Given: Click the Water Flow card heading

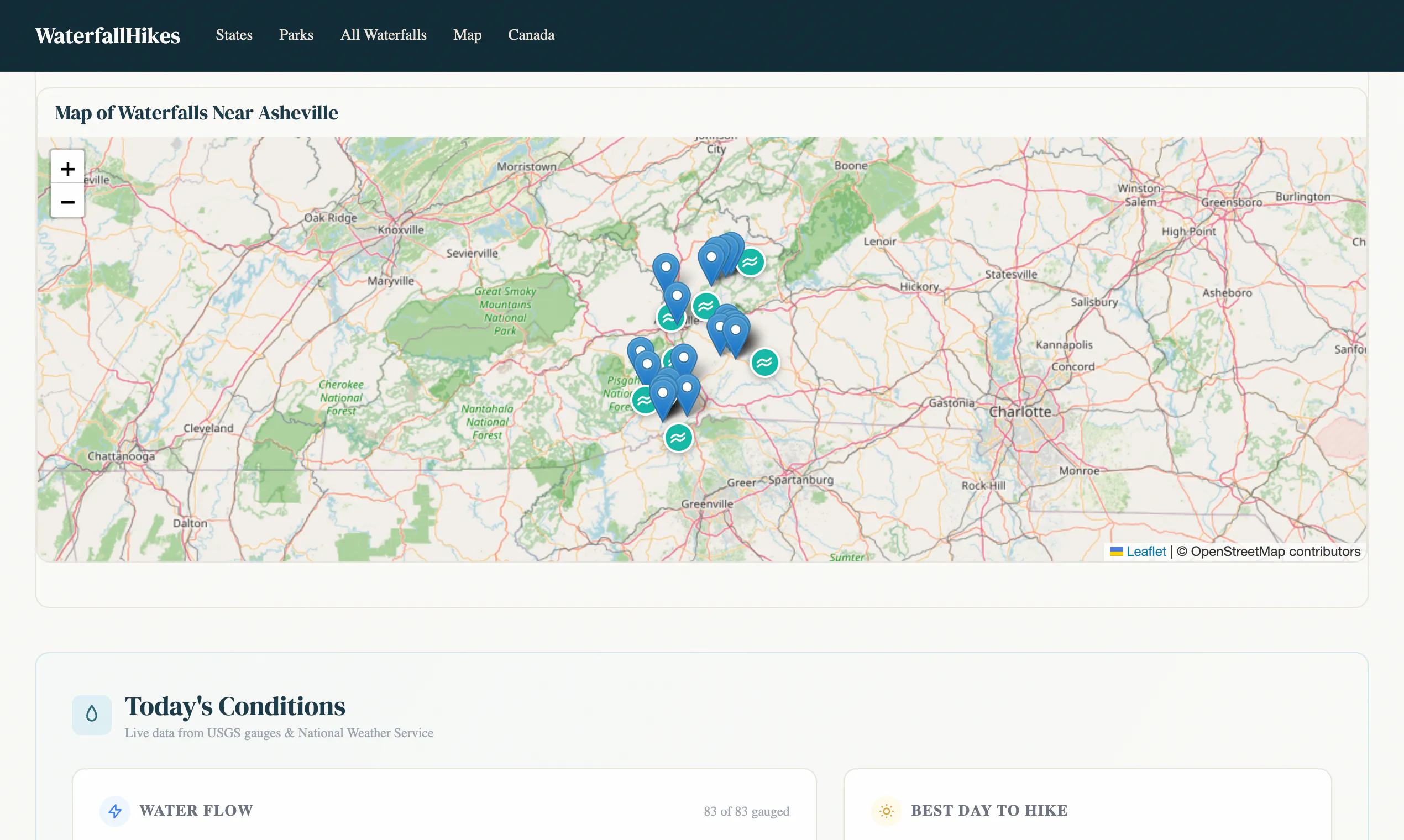Looking at the screenshot, I should [x=196, y=811].
